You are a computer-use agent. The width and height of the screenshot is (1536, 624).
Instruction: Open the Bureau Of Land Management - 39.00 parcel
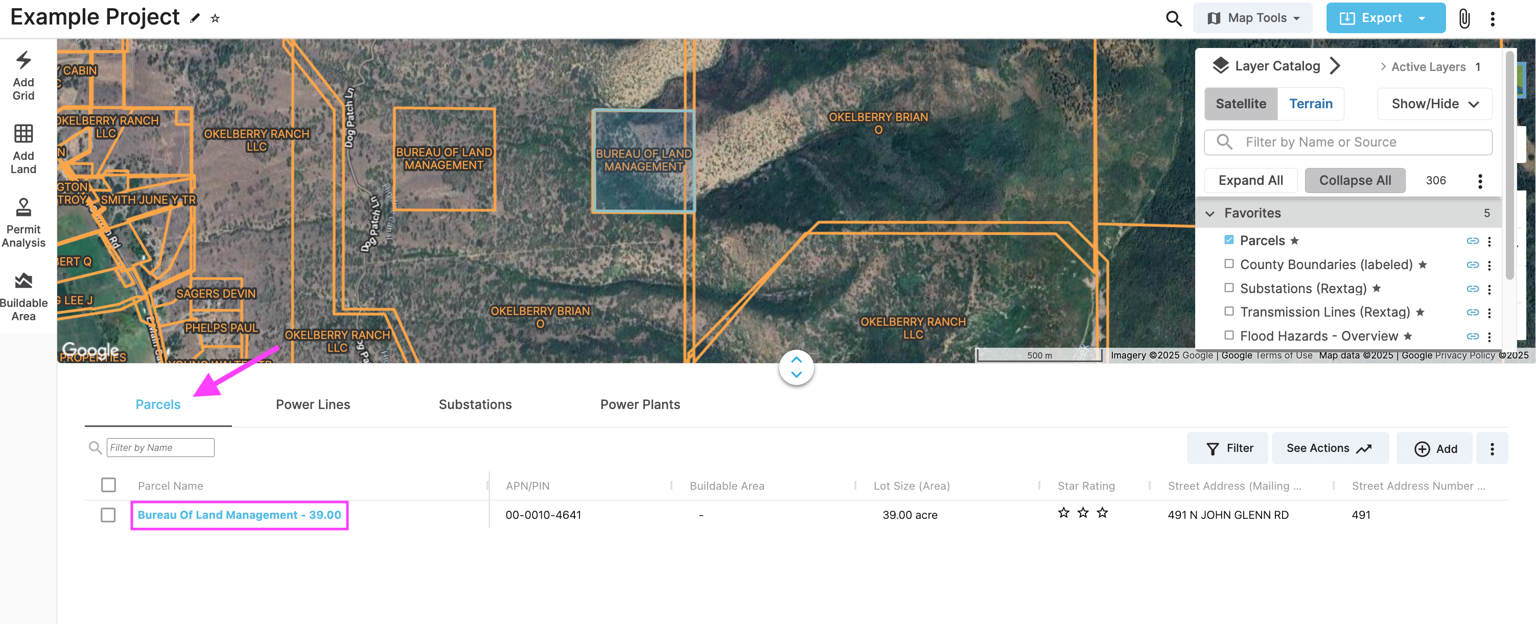(x=239, y=514)
